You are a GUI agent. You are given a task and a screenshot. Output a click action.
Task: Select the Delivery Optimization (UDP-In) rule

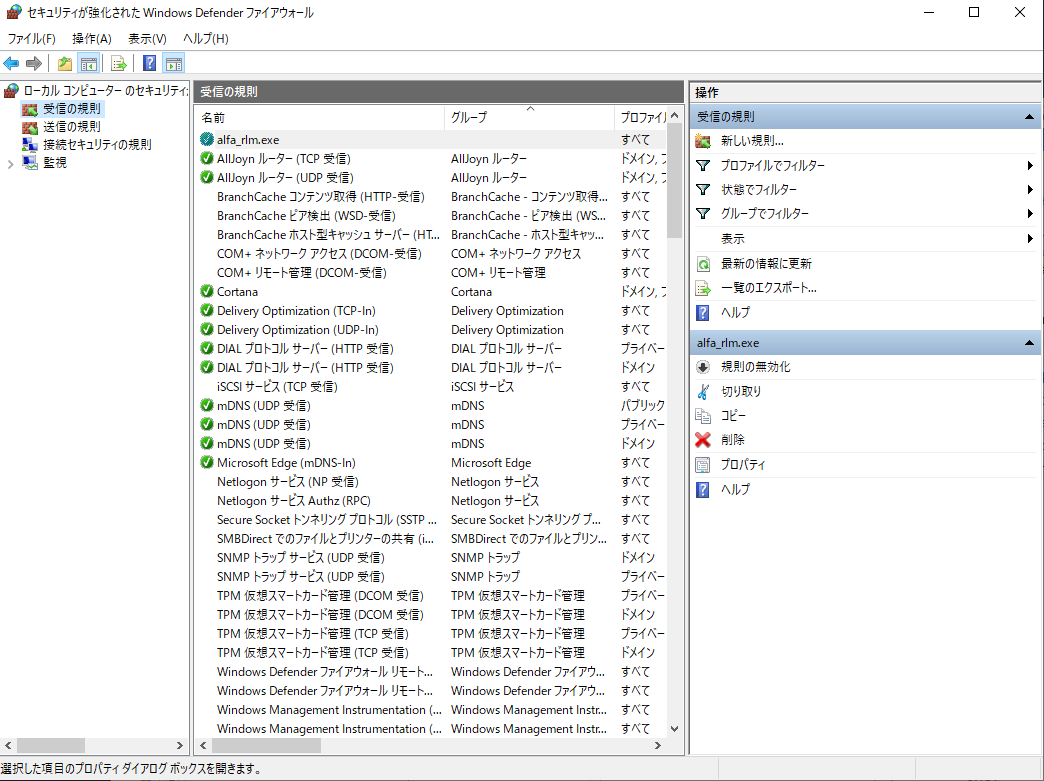click(432, 330)
